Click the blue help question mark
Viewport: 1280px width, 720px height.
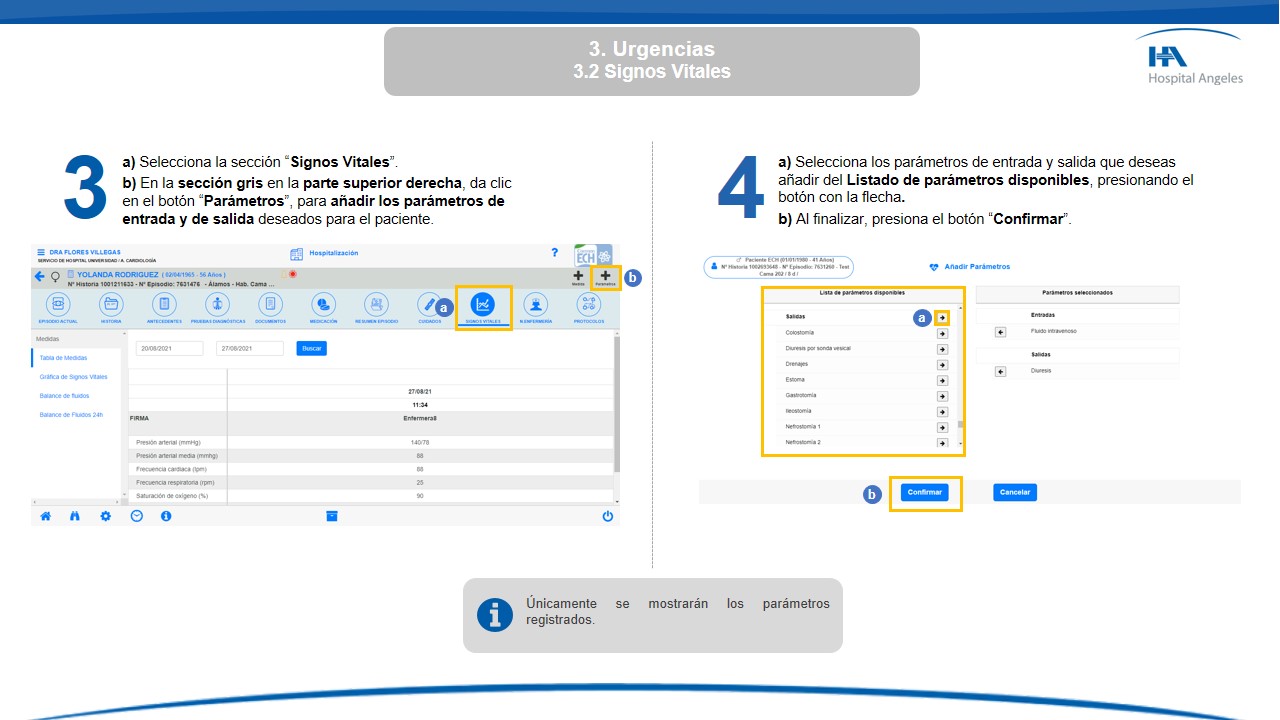tap(555, 253)
